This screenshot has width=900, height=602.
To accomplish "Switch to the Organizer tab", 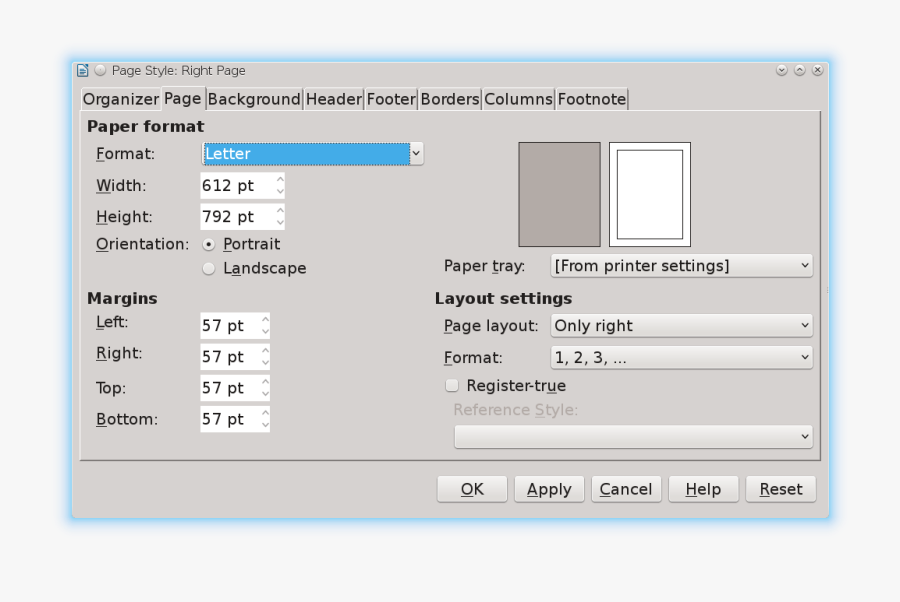I will (120, 99).
